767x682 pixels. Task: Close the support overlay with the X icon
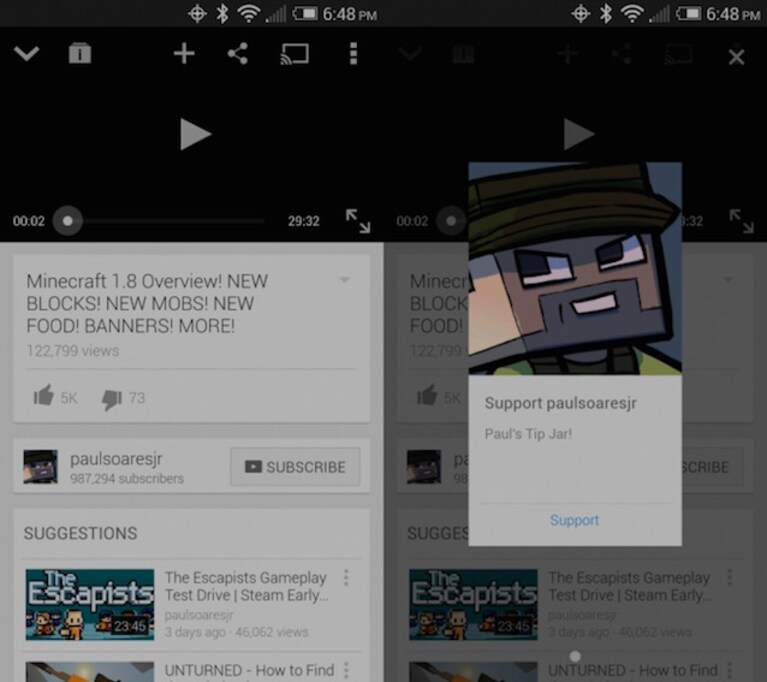(x=736, y=57)
